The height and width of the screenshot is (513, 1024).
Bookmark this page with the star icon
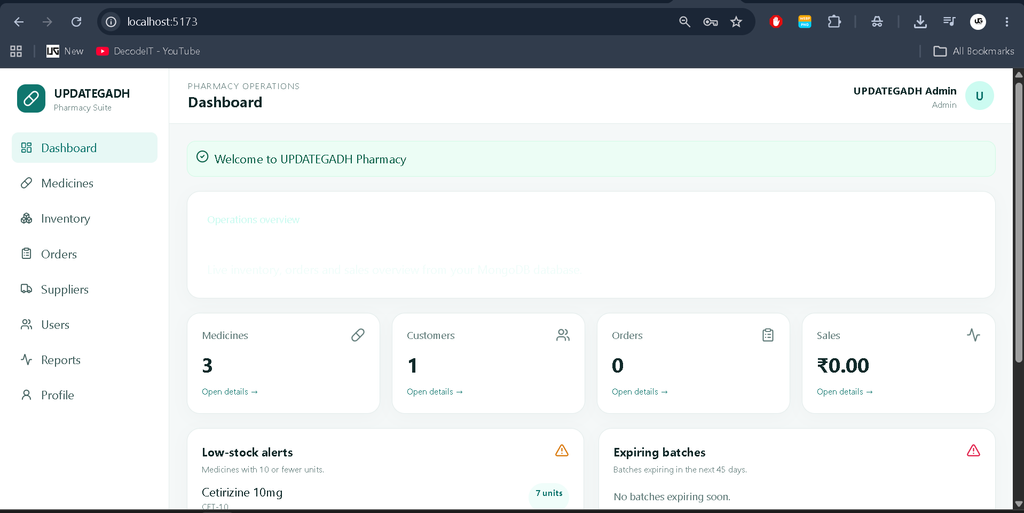[x=736, y=22]
